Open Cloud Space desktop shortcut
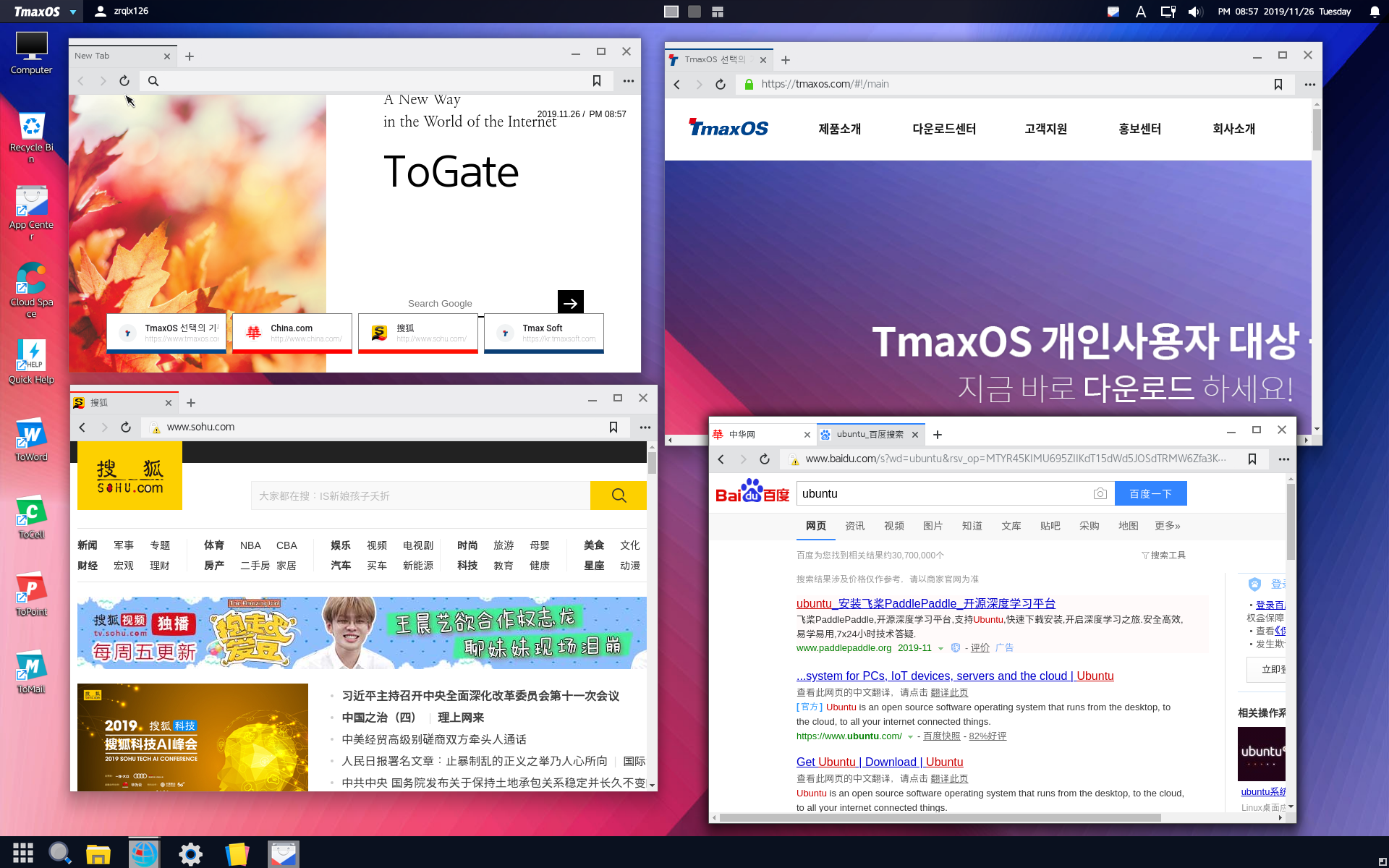Screen dimensions: 1389x868 pyautogui.click(x=31, y=290)
